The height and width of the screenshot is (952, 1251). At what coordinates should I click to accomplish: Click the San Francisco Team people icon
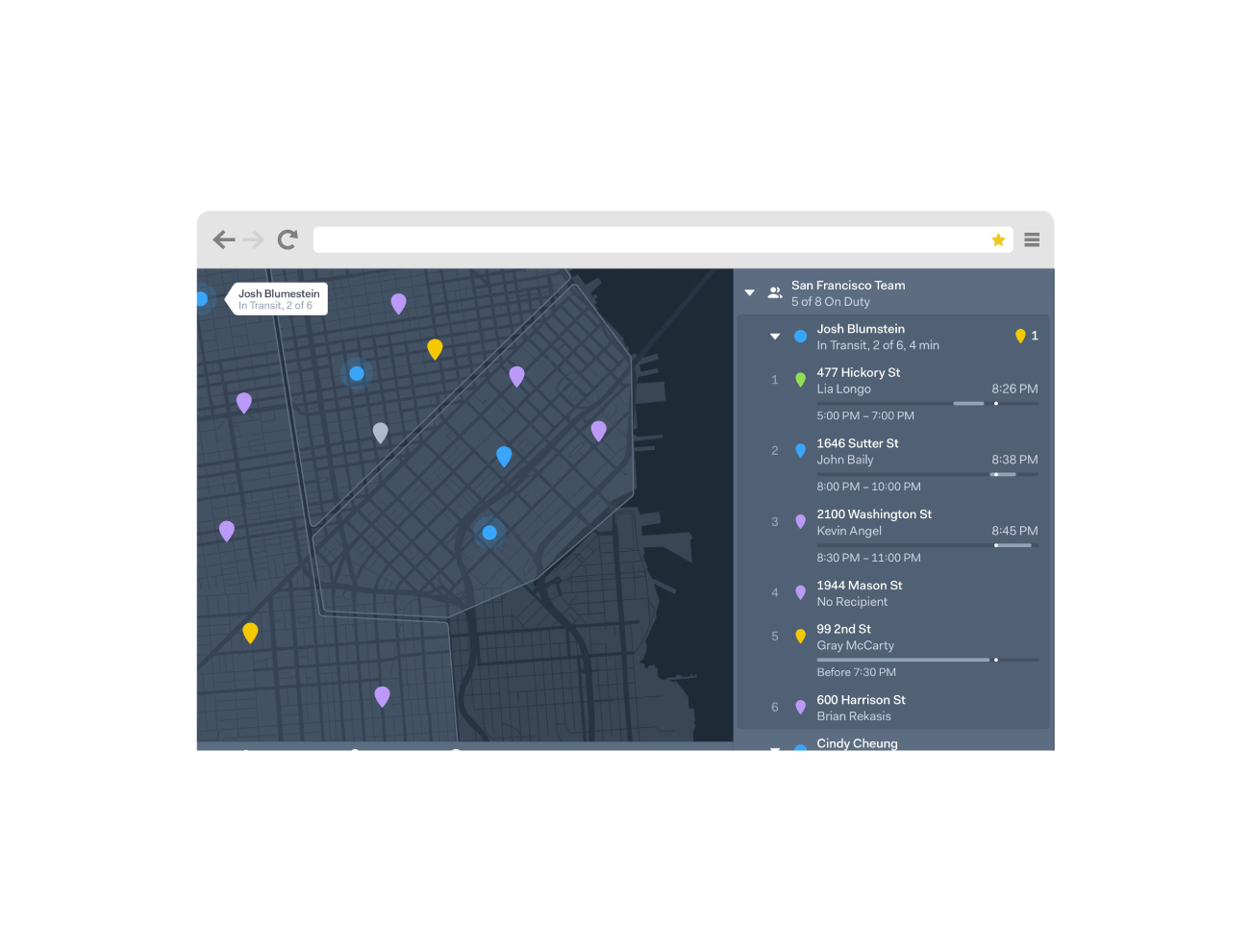(774, 293)
